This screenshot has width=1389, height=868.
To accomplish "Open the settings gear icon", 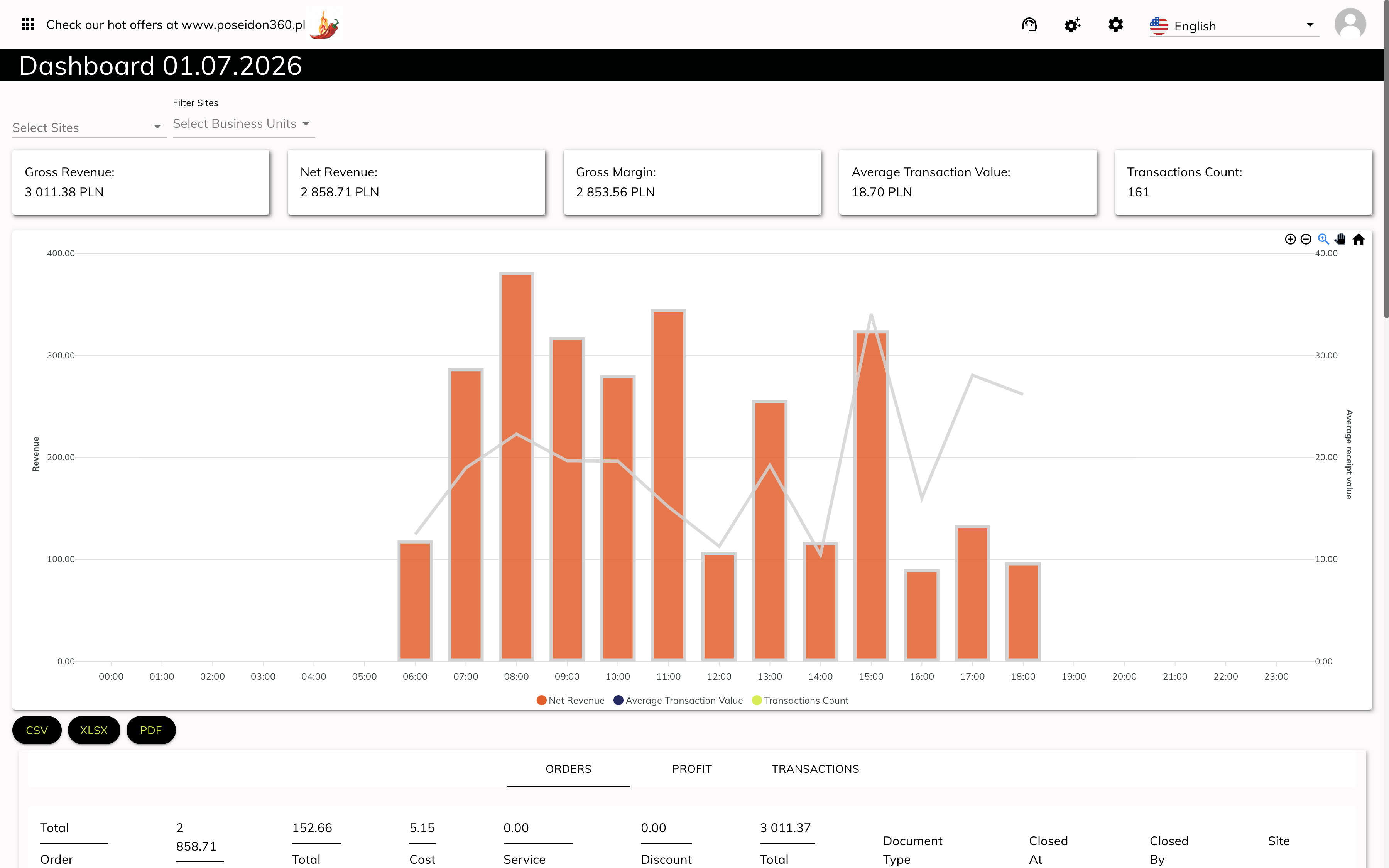I will (x=1115, y=25).
